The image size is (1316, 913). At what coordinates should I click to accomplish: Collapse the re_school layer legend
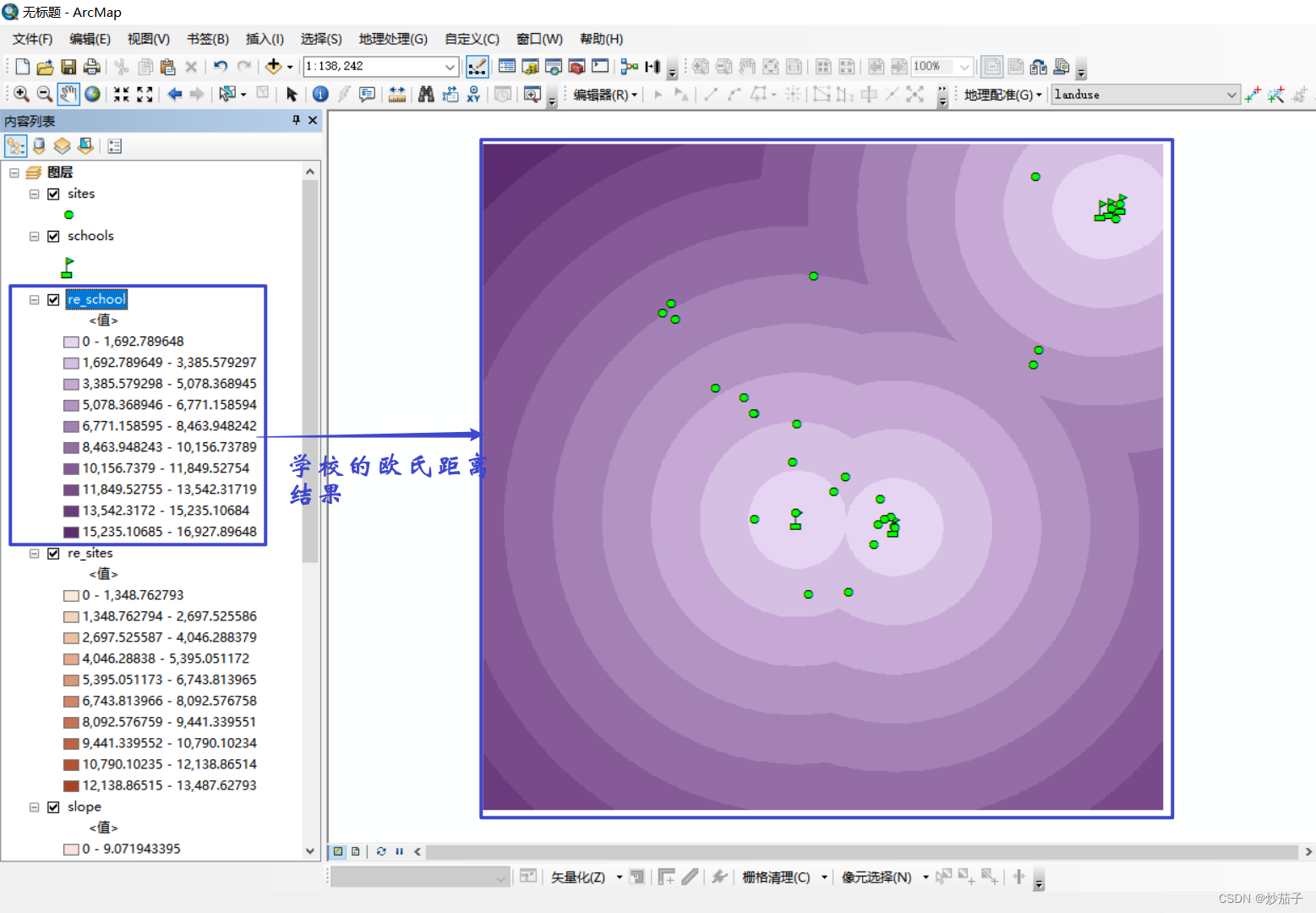pos(34,299)
